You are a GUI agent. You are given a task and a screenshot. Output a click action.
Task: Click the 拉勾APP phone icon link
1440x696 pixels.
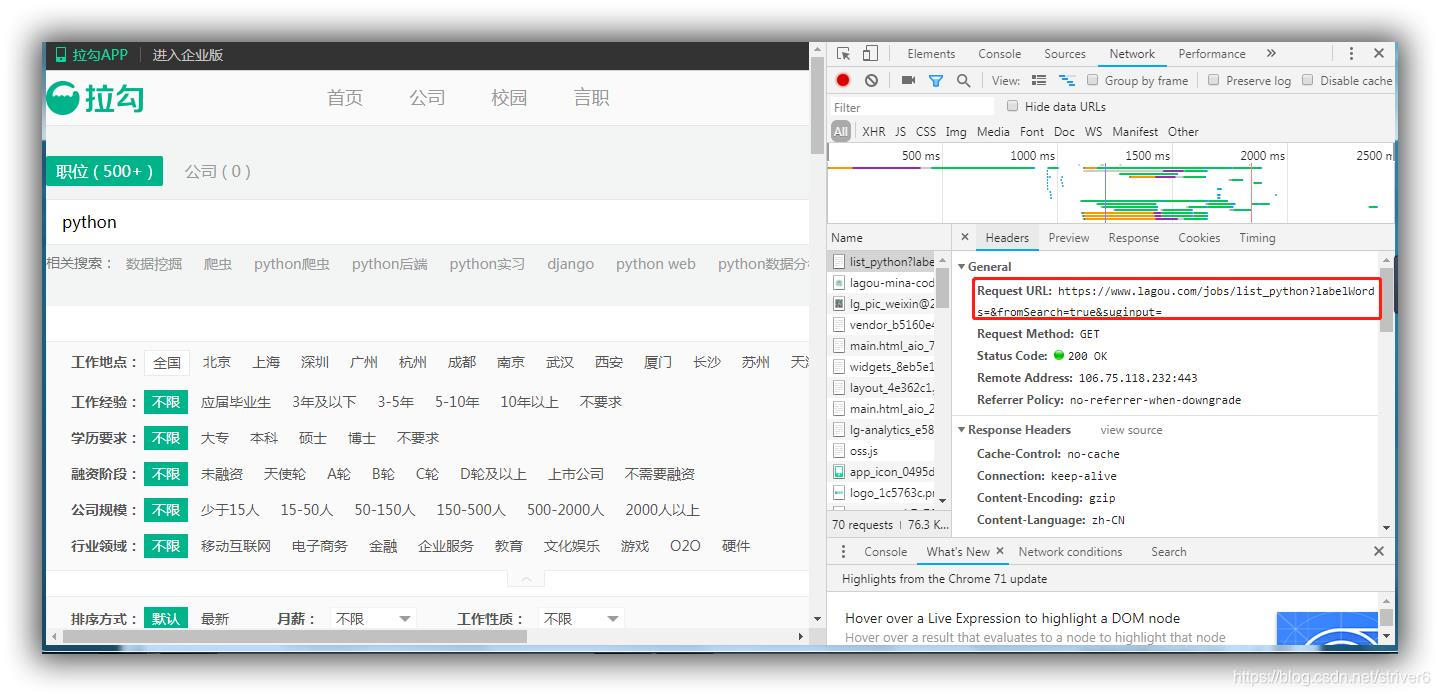pos(91,55)
